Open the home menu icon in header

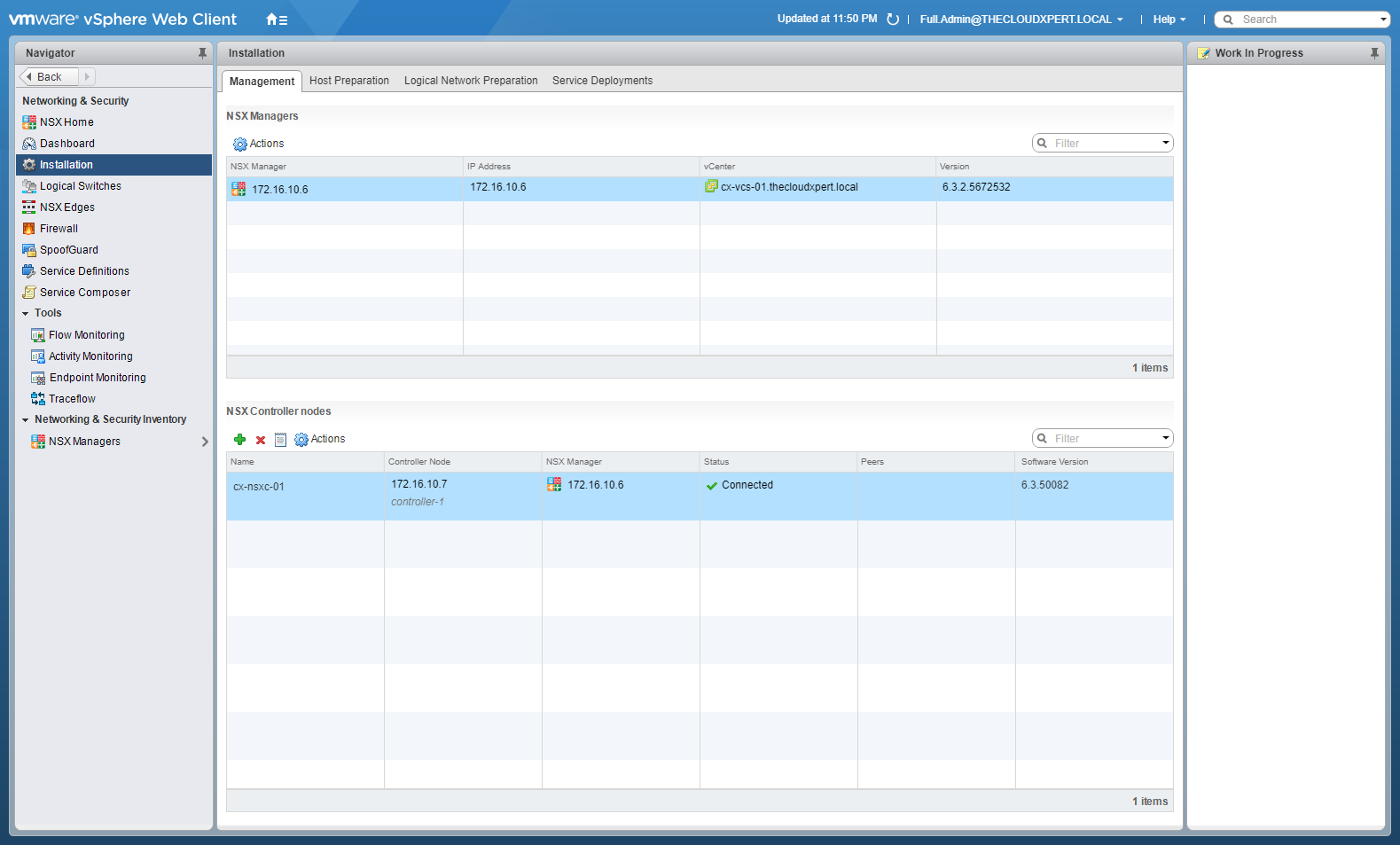[x=276, y=20]
